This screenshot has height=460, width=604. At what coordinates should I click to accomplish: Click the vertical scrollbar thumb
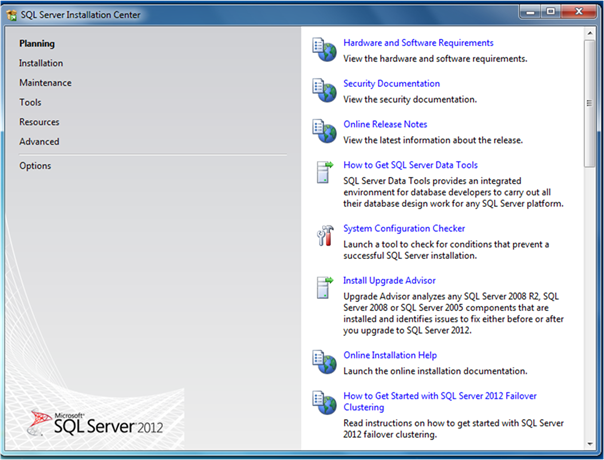click(589, 103)
